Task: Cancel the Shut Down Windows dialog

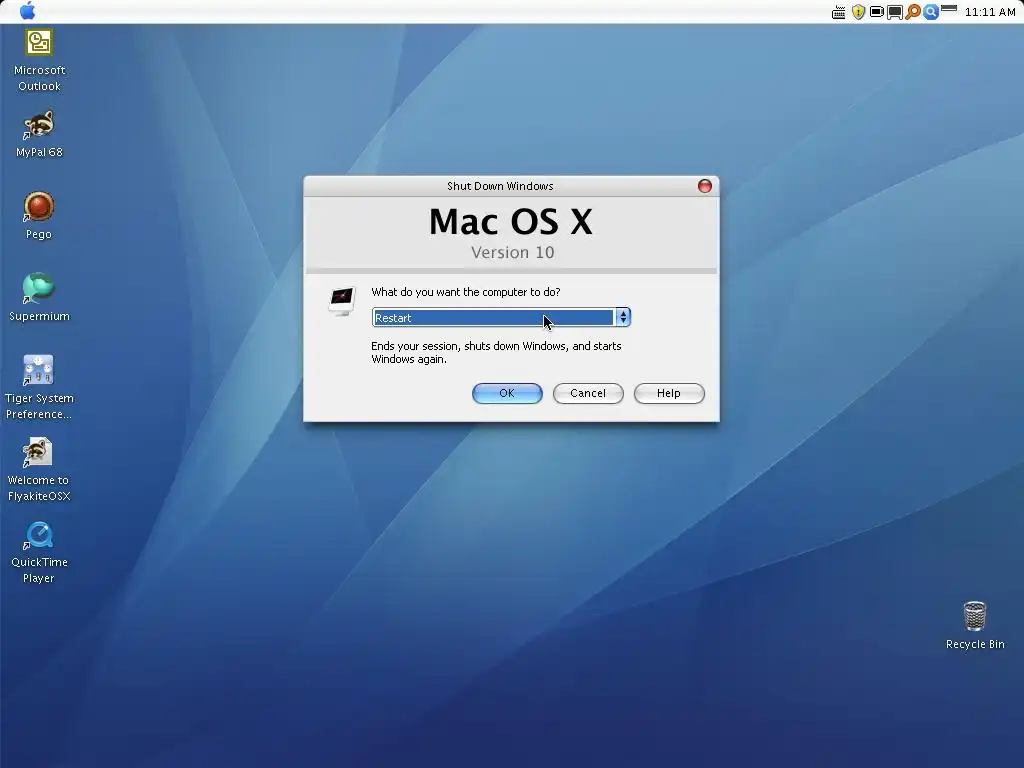Action: click(588, 393)
